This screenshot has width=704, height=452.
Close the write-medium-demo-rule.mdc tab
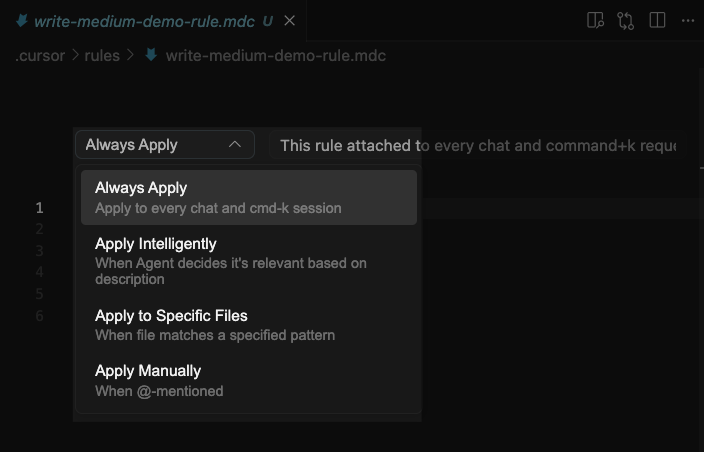point(290,21)
